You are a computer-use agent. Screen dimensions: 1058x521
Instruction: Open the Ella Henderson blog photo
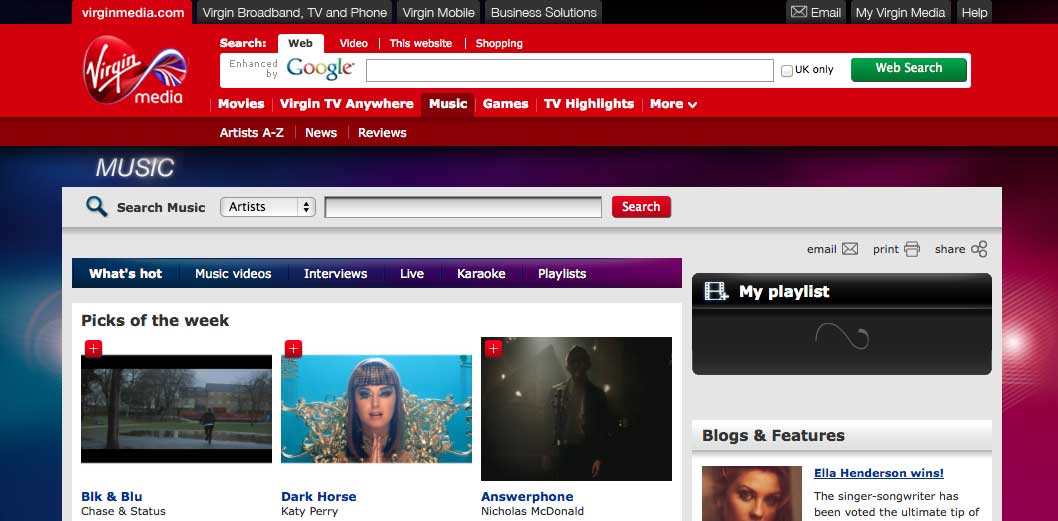pyautogui.click(x=752, y=493)
